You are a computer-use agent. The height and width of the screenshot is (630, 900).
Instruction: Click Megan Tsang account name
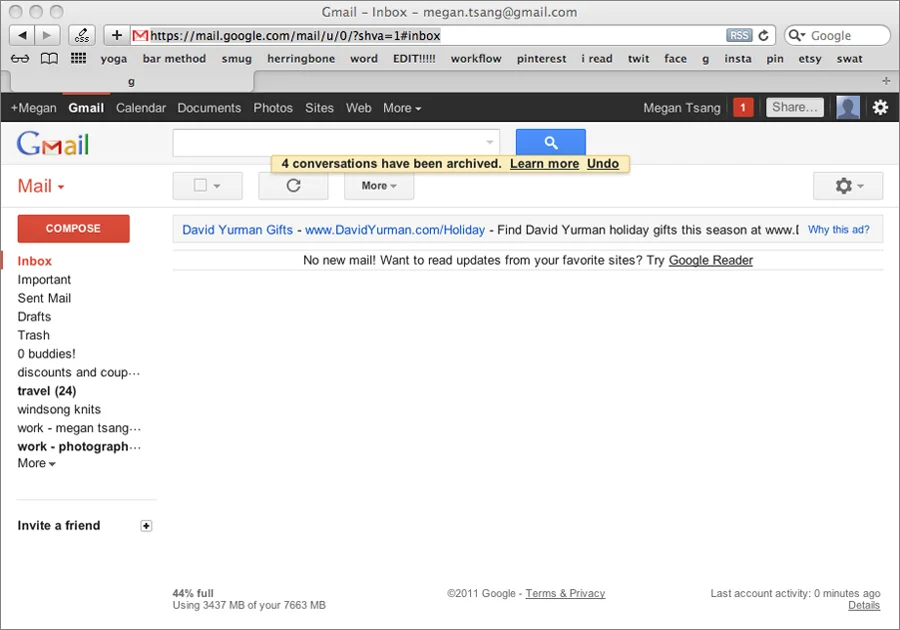pos(681,108)
